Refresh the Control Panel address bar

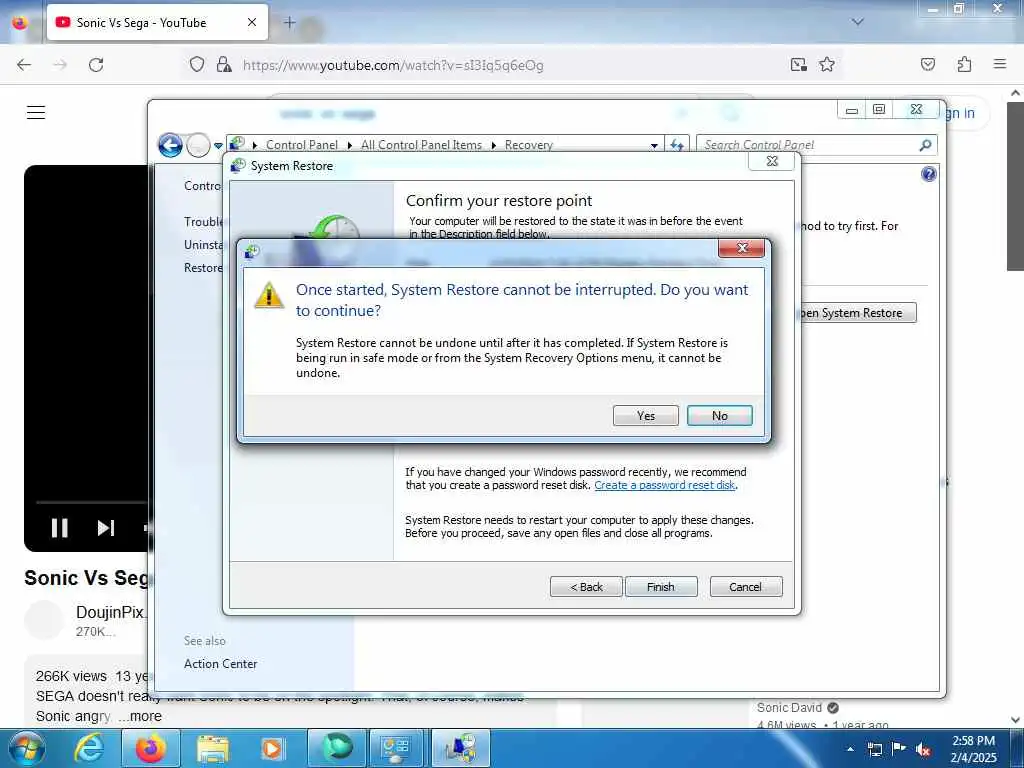677,145
